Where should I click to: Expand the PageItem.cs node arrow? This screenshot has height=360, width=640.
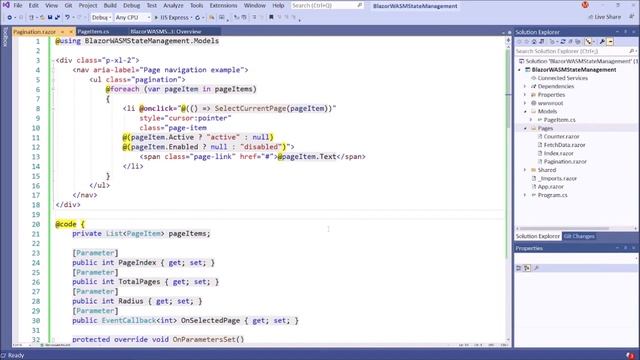point(531,120)
